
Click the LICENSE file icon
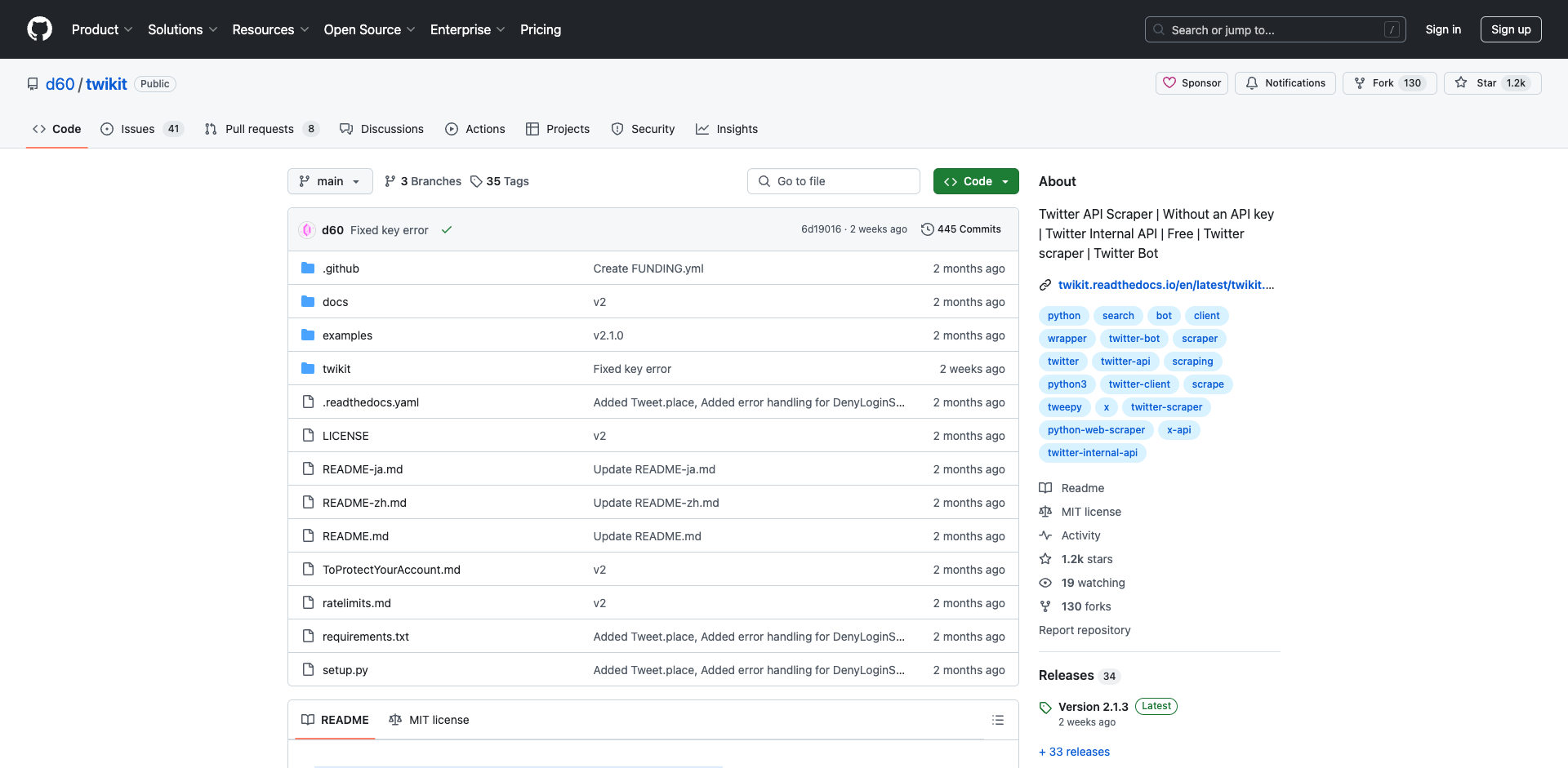click(x=308, y=436)
